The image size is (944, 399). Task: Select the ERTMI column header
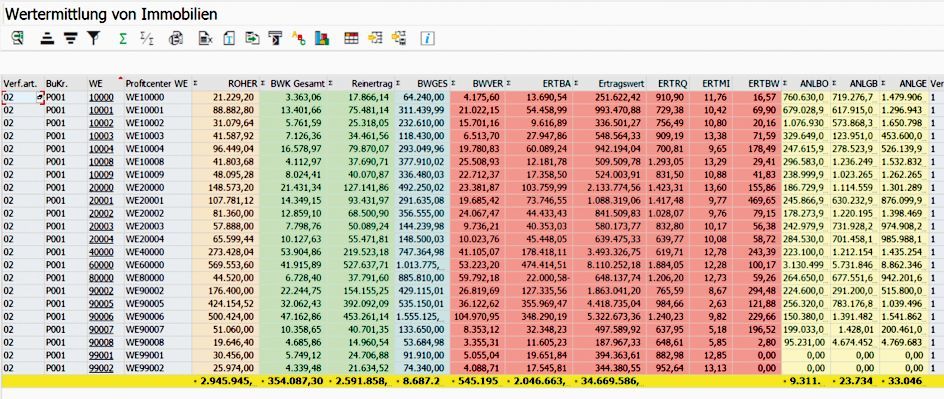tap(711, 84)
